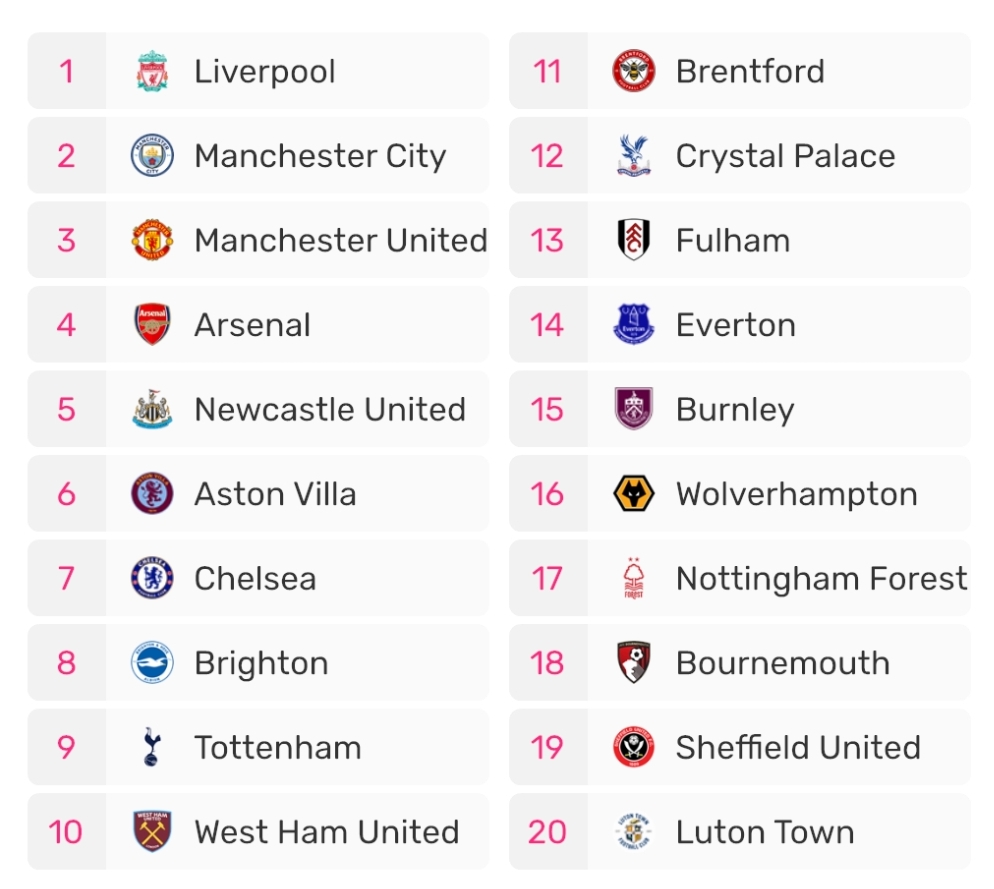Screen dimensions: 994x889
Task: Click the Newcastle United crest icon
Action: [152, 410]
